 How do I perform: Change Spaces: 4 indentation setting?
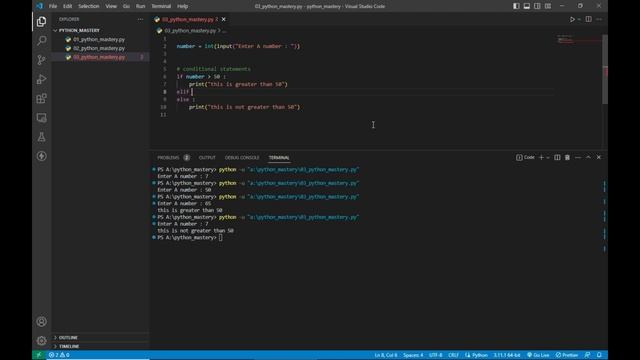pyautogui.click(x=413, y=355)
